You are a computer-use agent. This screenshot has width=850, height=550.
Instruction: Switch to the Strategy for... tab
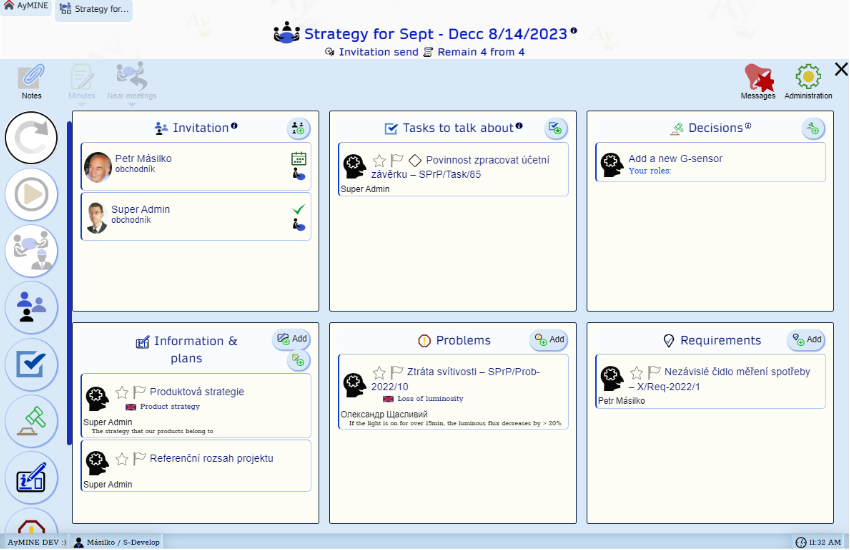(x=94, y=10)
